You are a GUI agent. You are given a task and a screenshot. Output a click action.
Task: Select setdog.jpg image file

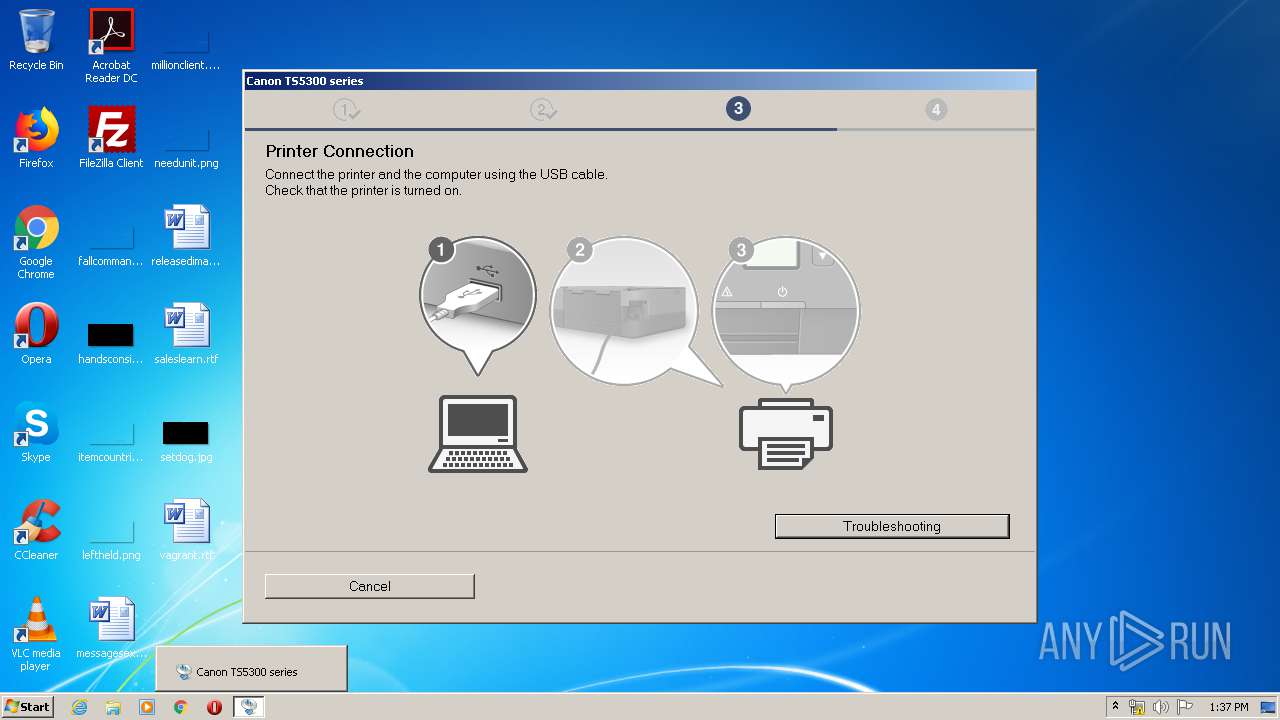coord(186,438)
